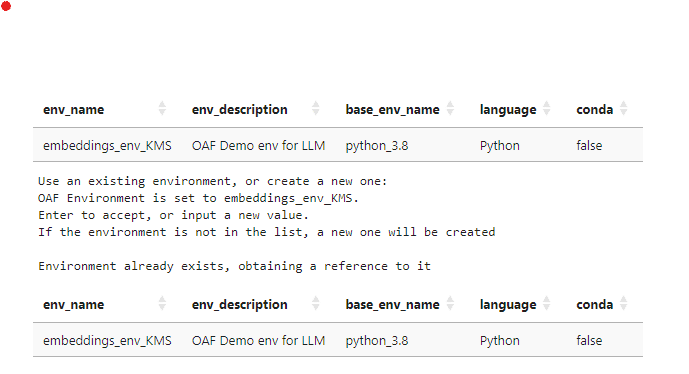Click the sort arrows beside env_name in the lower table
The width and height of the screenshot is (689, 374).
click(x=162, y=303)
